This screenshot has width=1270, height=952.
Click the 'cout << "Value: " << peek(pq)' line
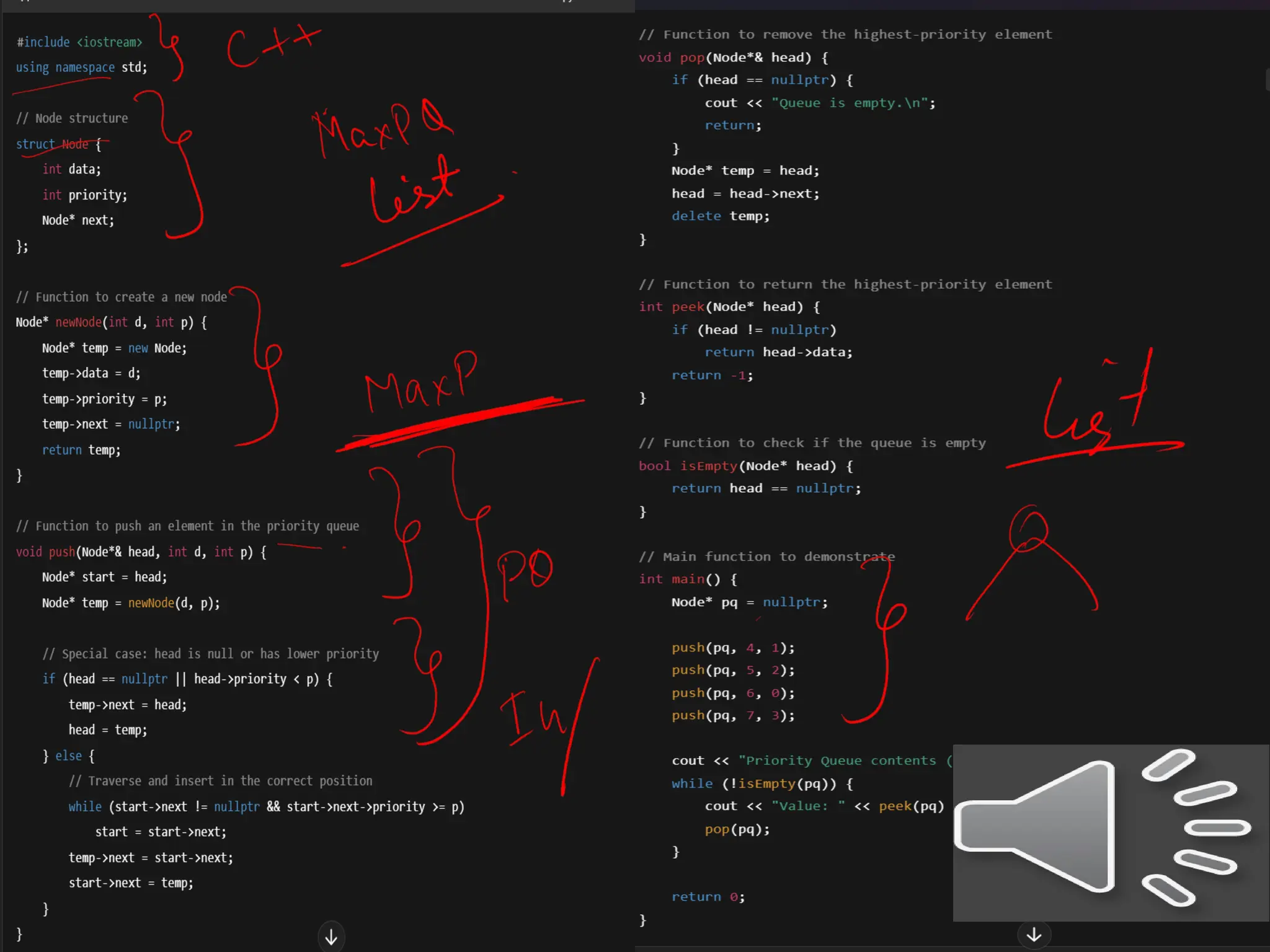click(x=825, y=806)
